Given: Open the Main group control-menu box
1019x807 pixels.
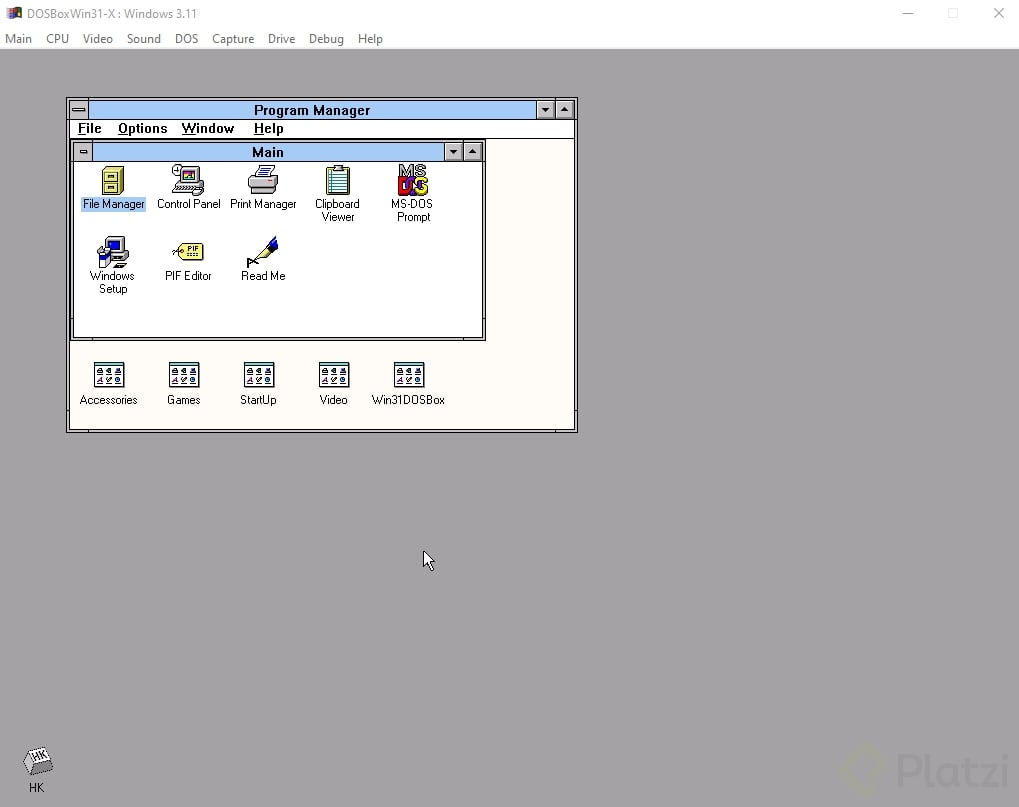Looking at the screenshot, I should pos(83,152).
